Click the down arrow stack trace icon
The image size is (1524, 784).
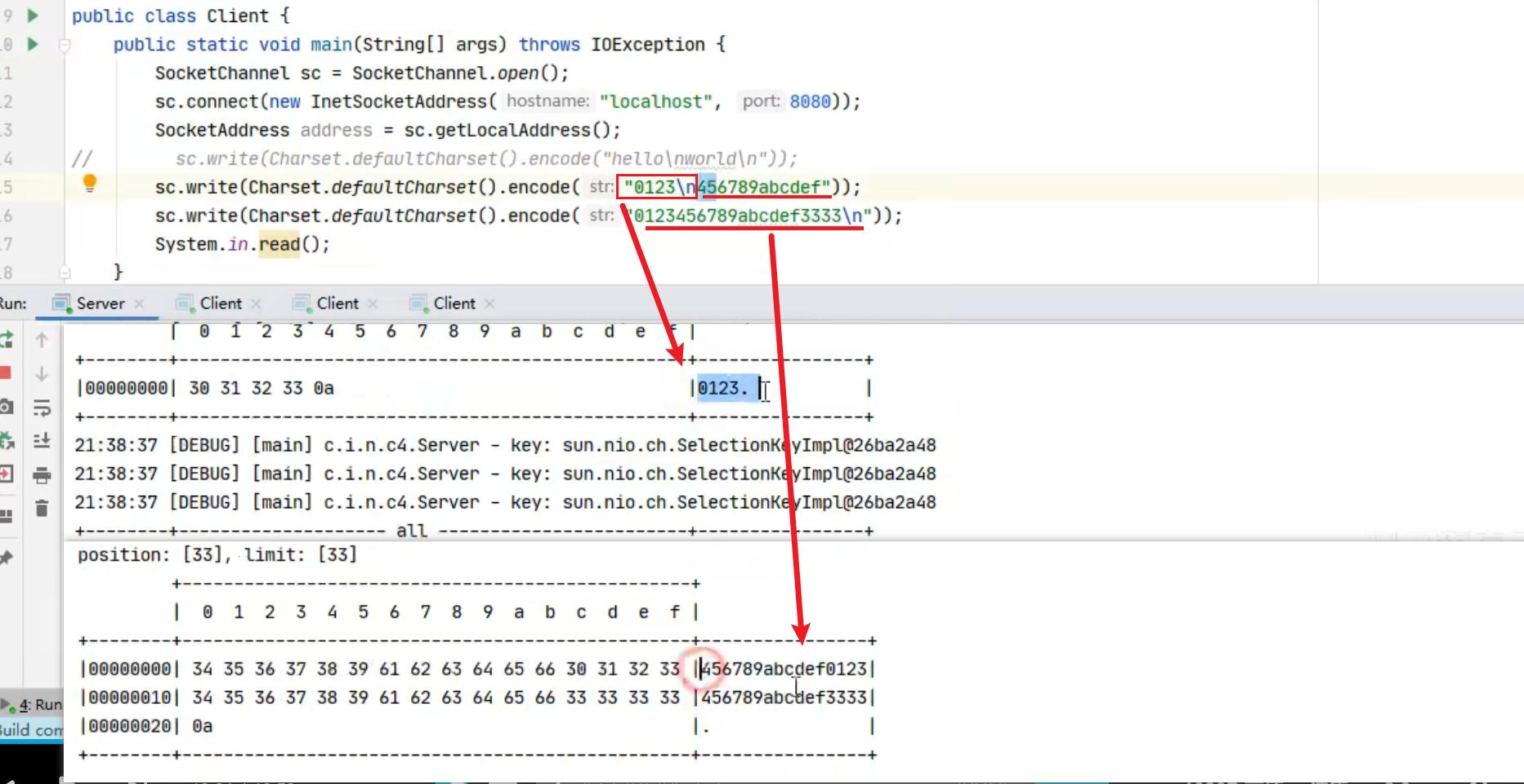[x=42, y=374]
